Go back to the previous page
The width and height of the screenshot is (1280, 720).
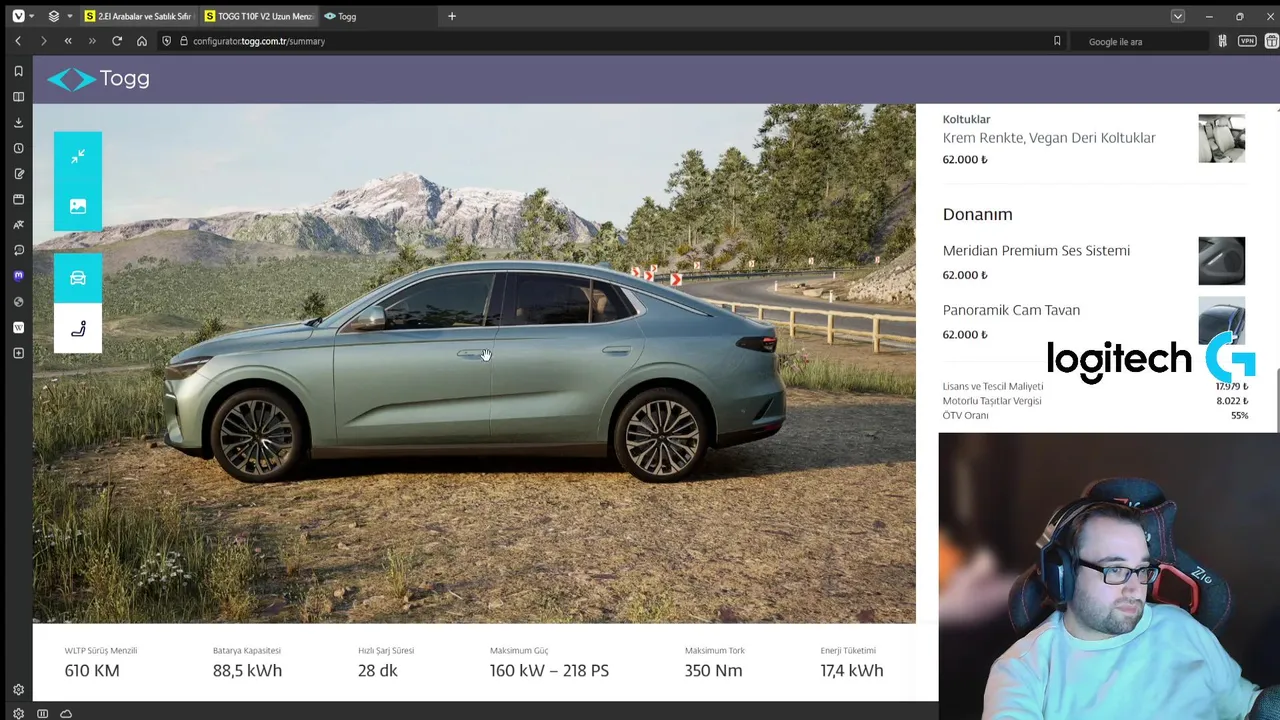pos(18,41)
